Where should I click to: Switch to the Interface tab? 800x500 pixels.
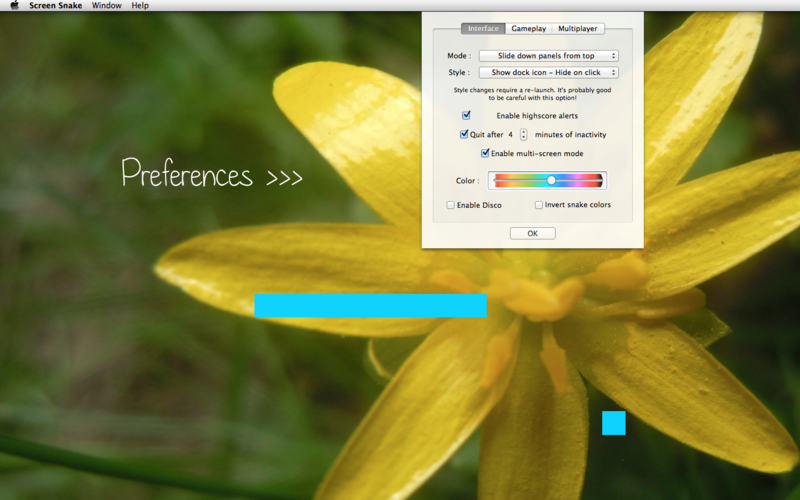483,29
